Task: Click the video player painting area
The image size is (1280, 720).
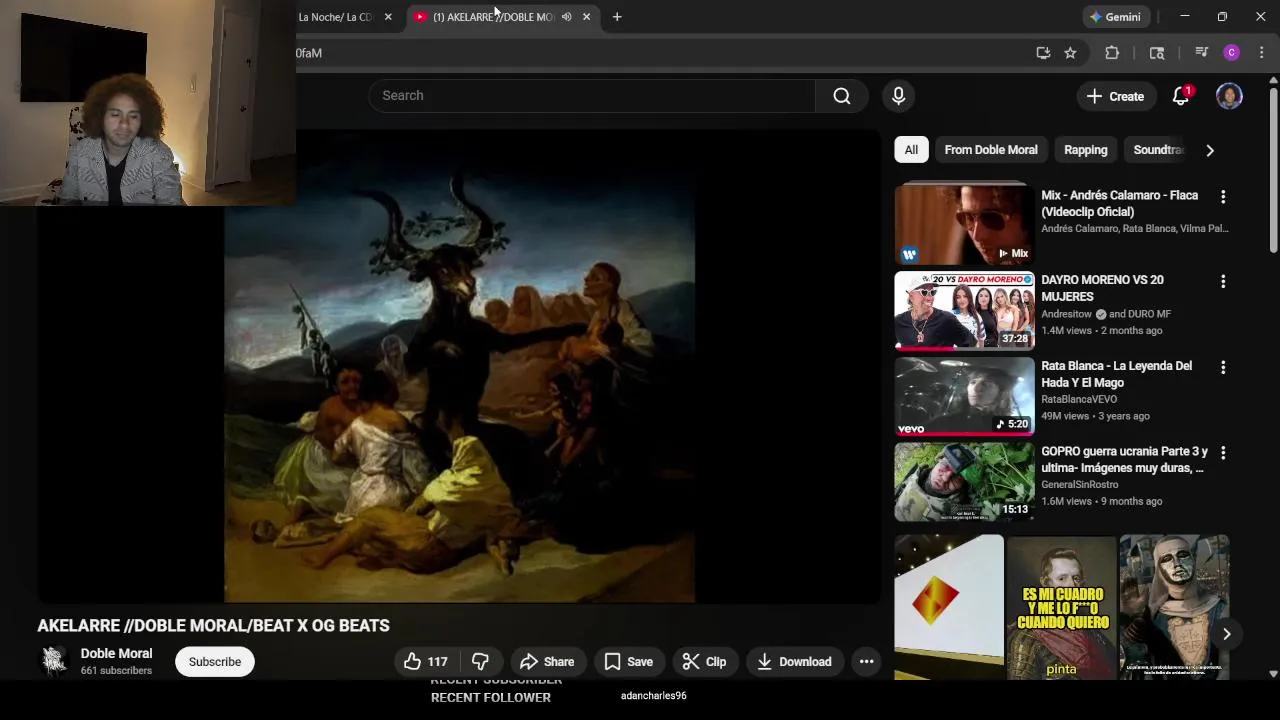Action: 459,368
